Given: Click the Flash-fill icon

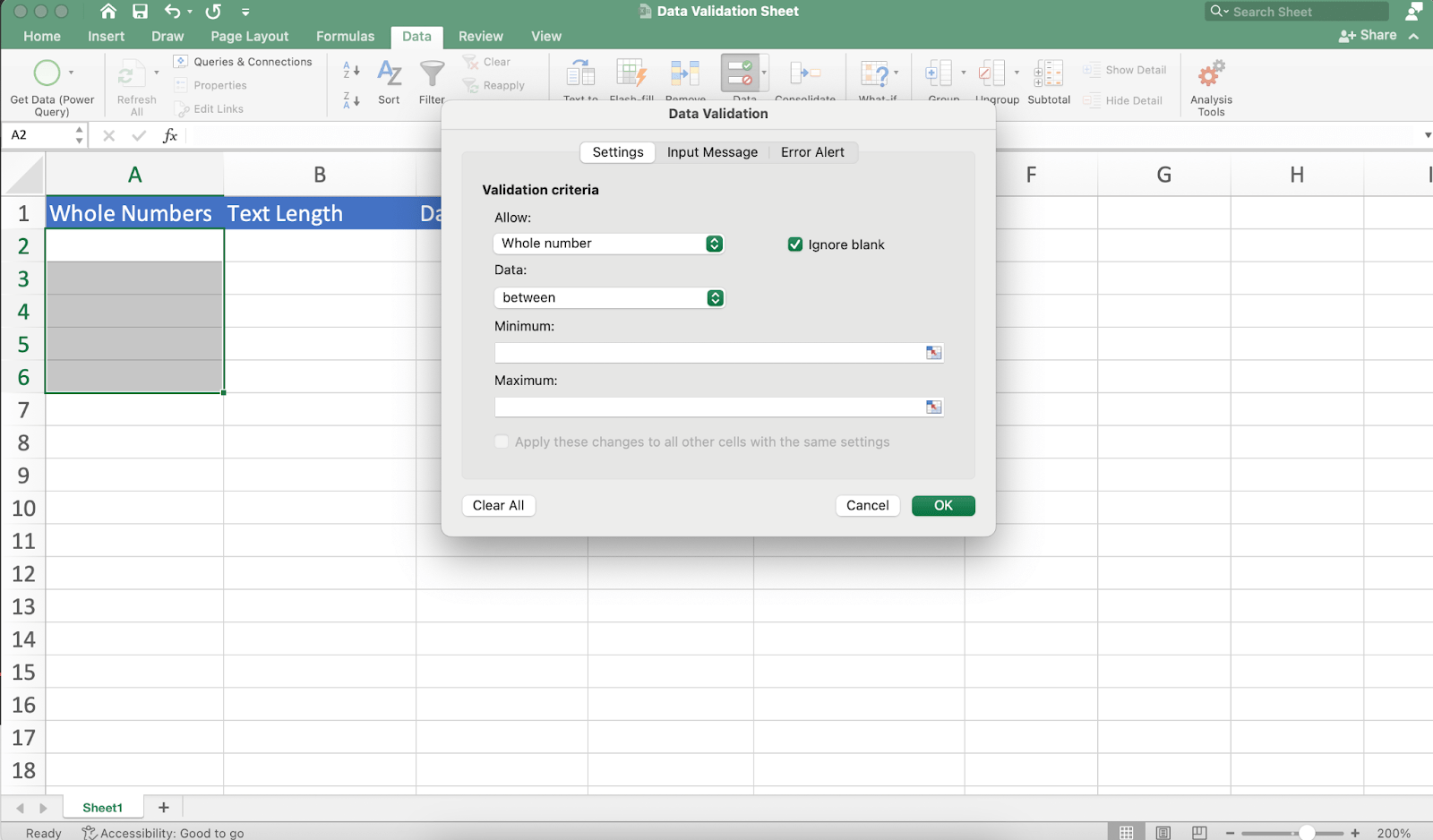Looking at the screenshot, I should pos(631,73).
